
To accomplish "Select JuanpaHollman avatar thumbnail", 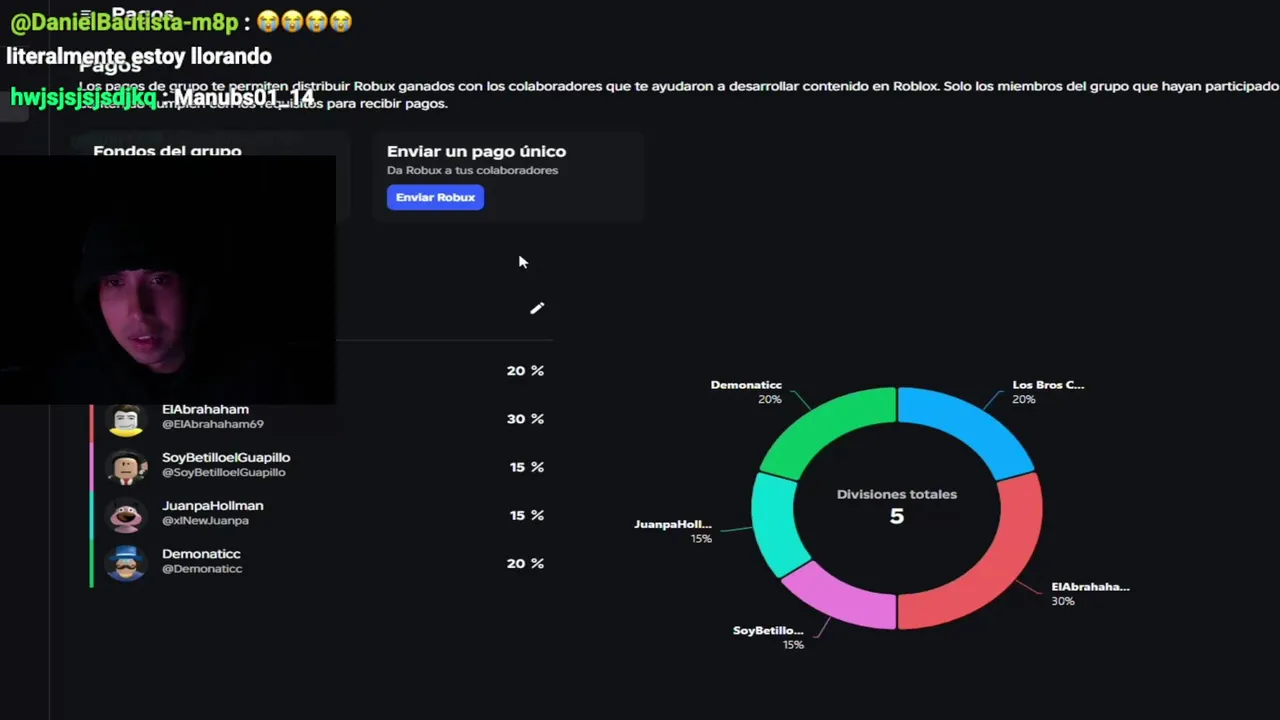I will click(x=126, y=516).
